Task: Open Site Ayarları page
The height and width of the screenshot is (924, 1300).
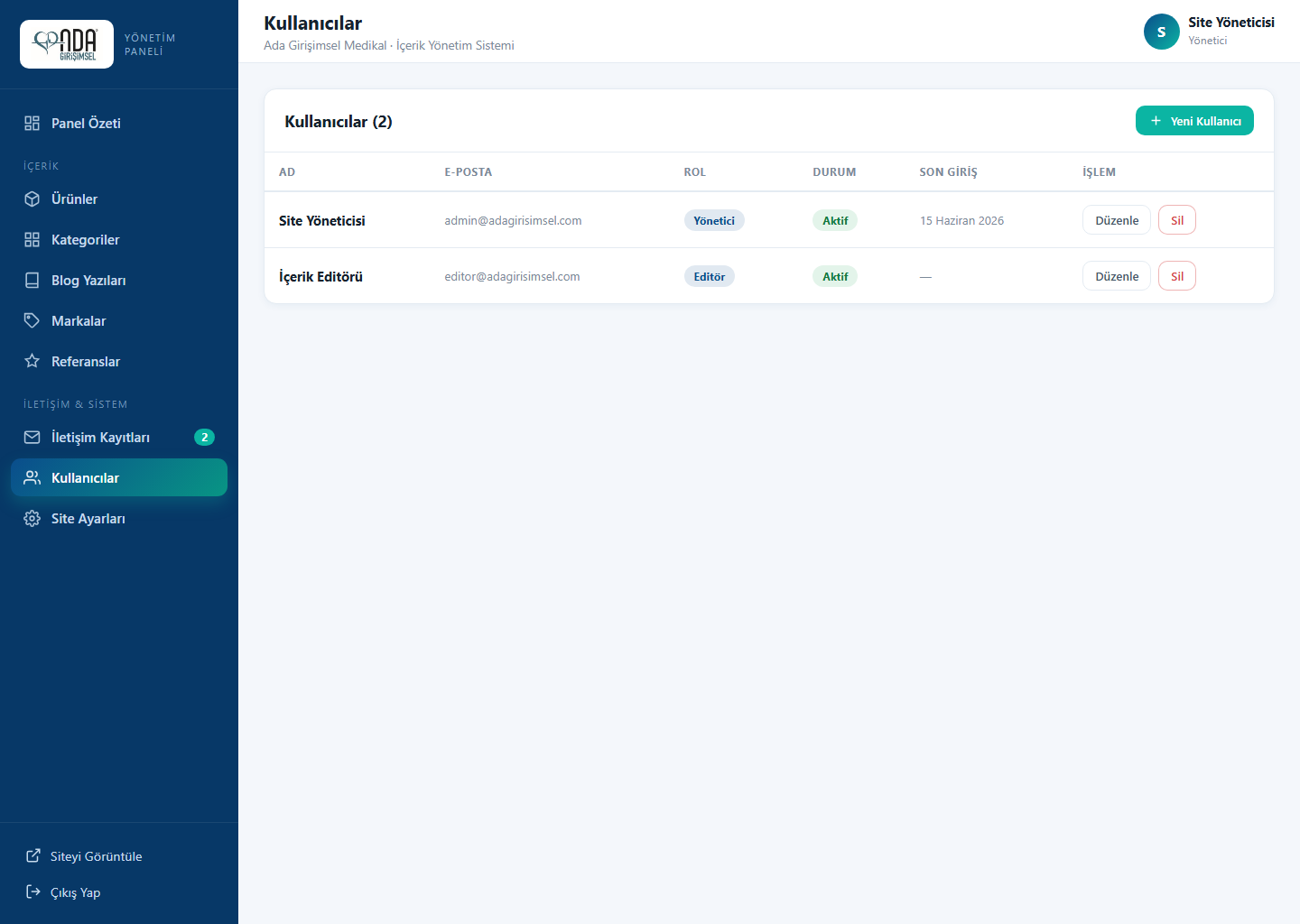Action: coord(119,519)
